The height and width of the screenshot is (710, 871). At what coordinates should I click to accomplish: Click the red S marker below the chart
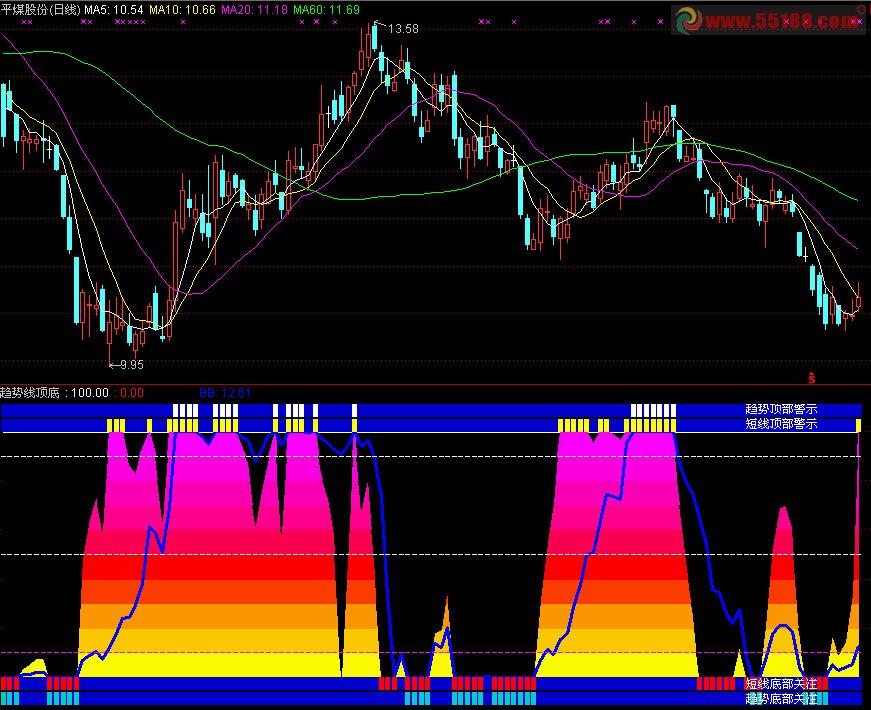pyautogui.click(x=812, y=377)
